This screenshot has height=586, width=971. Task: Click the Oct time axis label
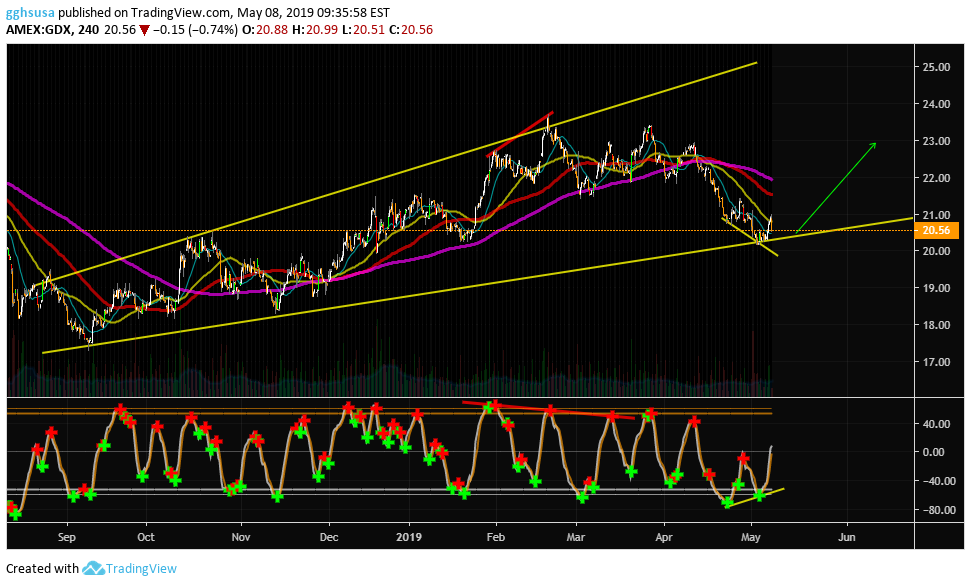click(x=146, y=537)
